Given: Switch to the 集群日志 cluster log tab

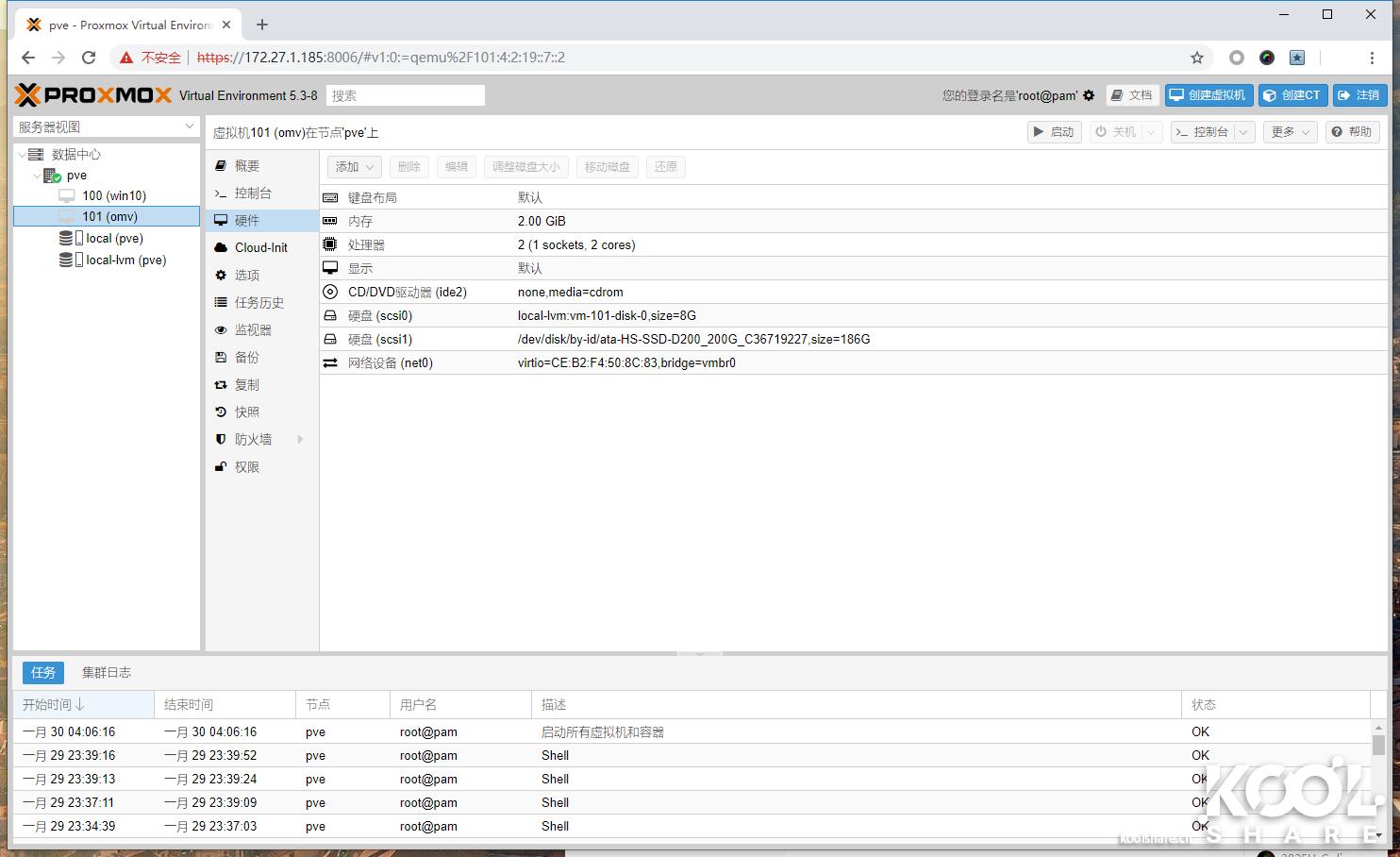Looking at the screenshot, I should [x=107, y=672].
